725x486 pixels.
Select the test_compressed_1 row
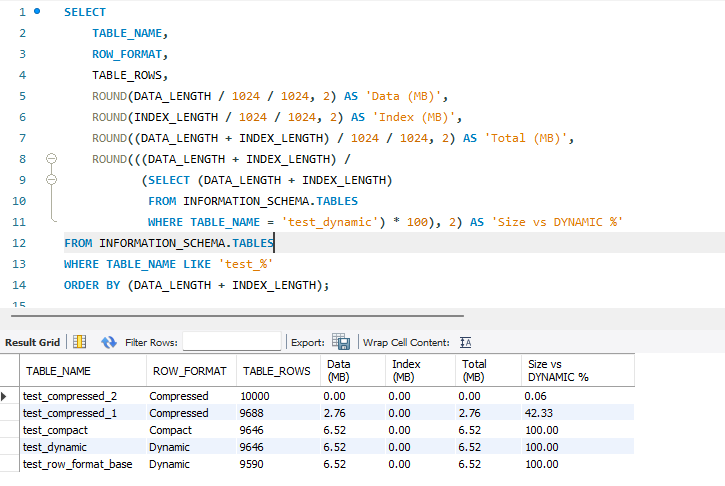coord(70,412)
